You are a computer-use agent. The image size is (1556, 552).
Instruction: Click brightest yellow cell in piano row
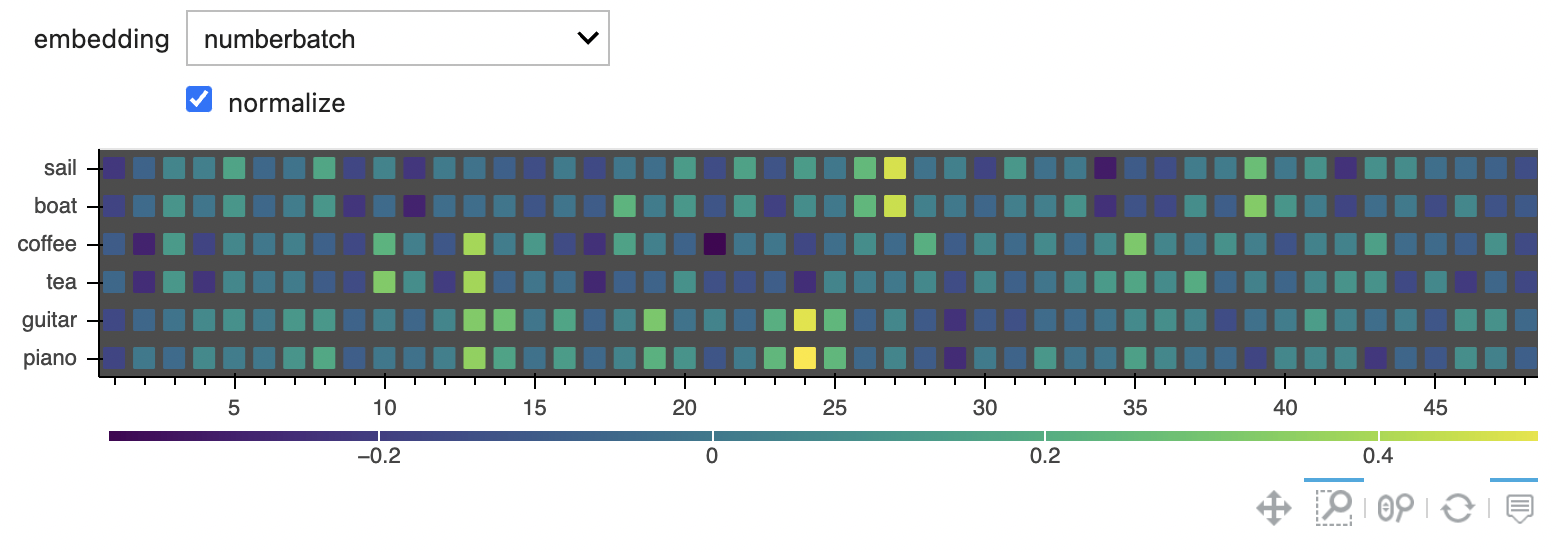805,358
